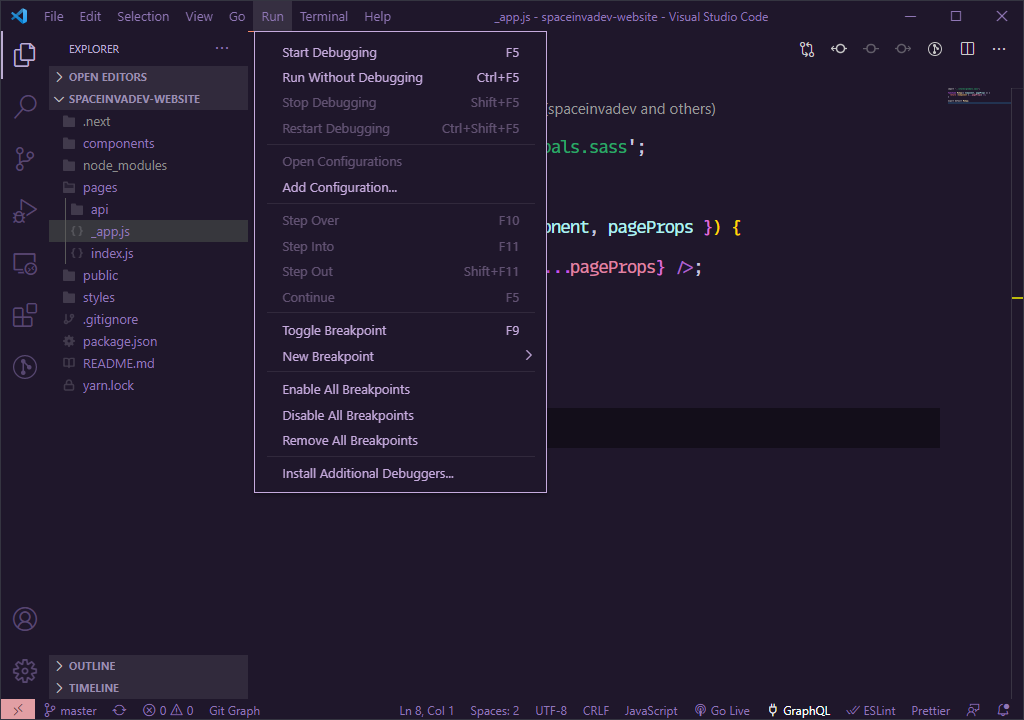Expand the public folder
1024x720 pixels.
coord(148,275)
